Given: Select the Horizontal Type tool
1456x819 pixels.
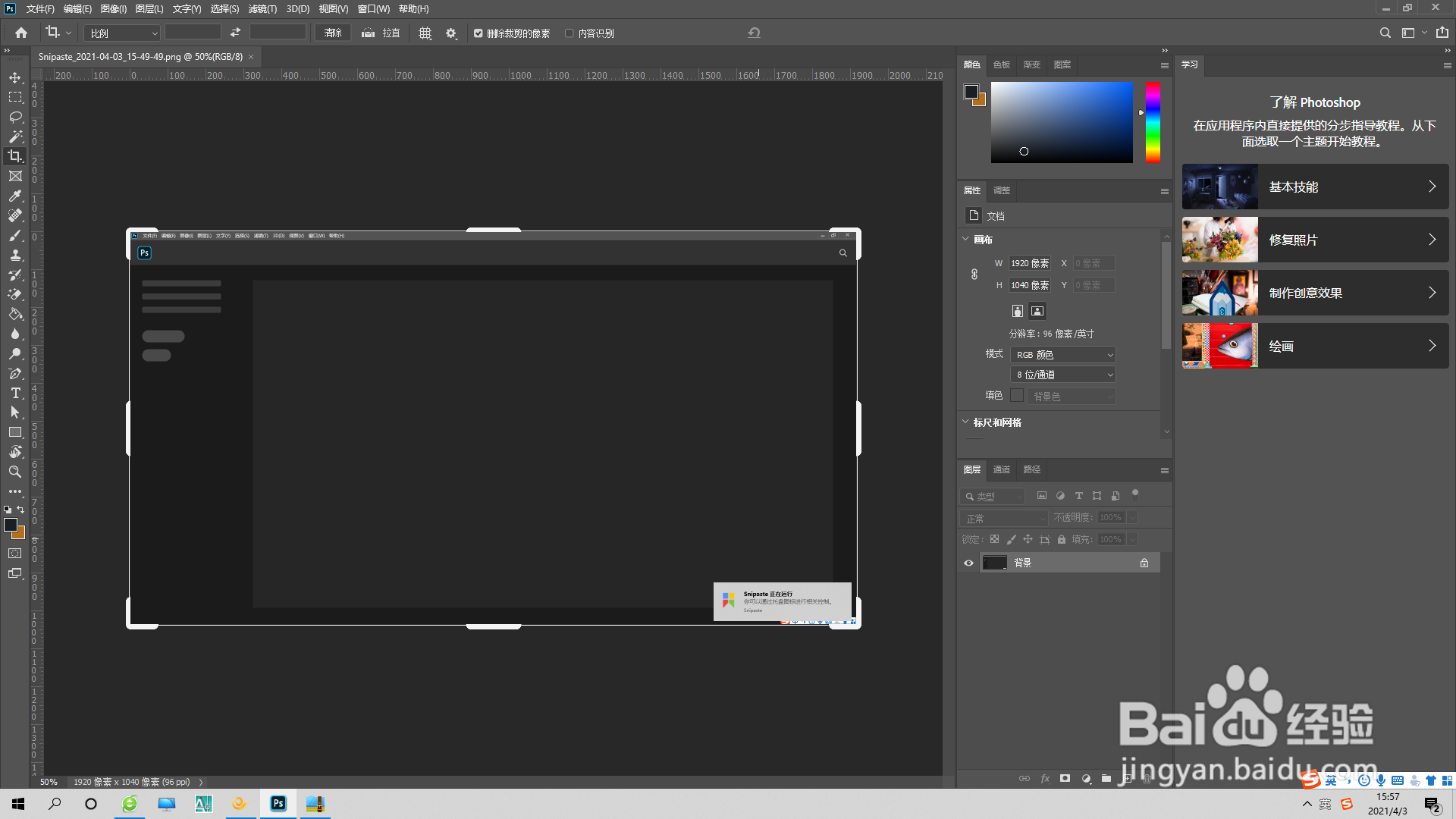Looking at the screenshot, I should pyautogui.click(x=15, y=393).
